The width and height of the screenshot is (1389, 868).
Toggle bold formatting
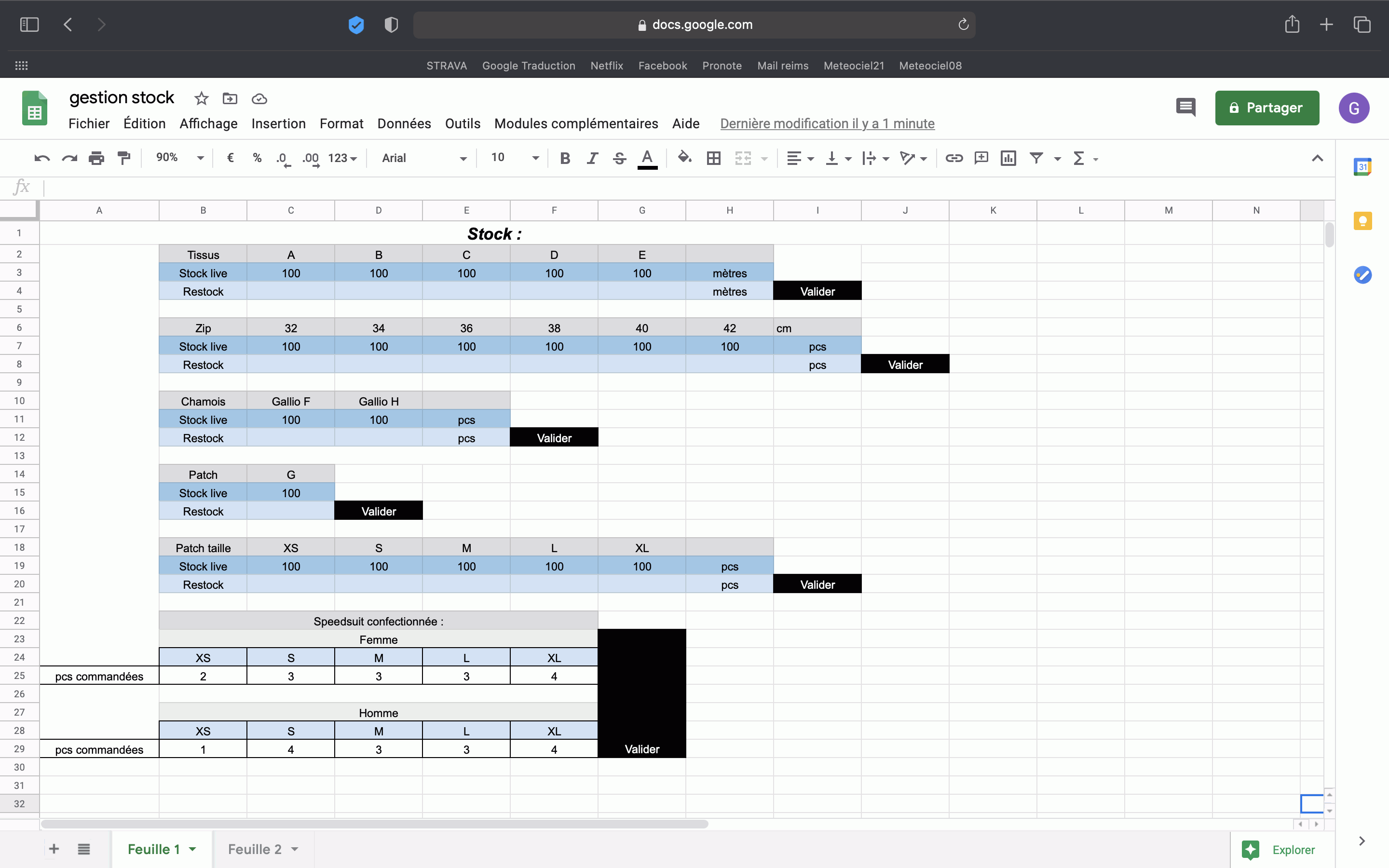coord(565,158)
